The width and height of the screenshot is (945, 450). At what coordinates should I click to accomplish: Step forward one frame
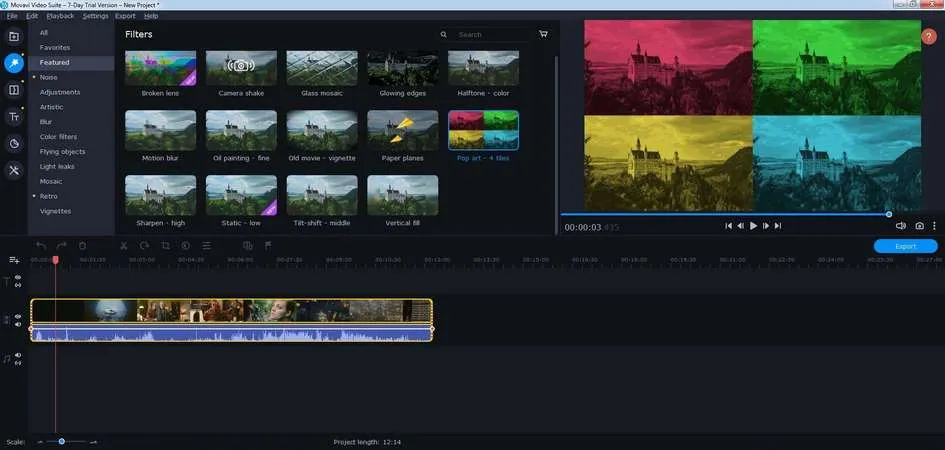(x=766, y=226)
